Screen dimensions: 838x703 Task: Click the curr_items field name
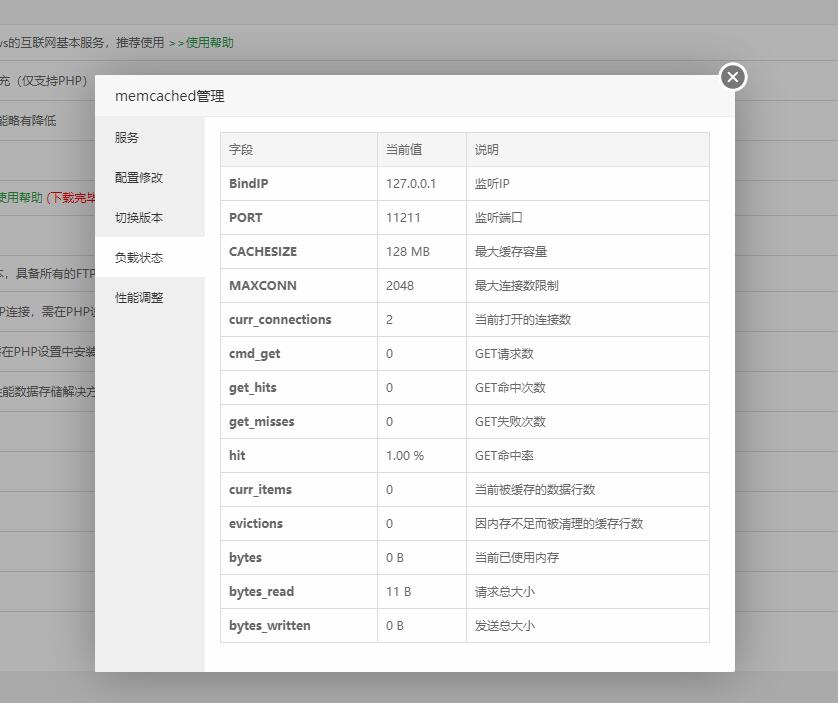click(260, 489)
